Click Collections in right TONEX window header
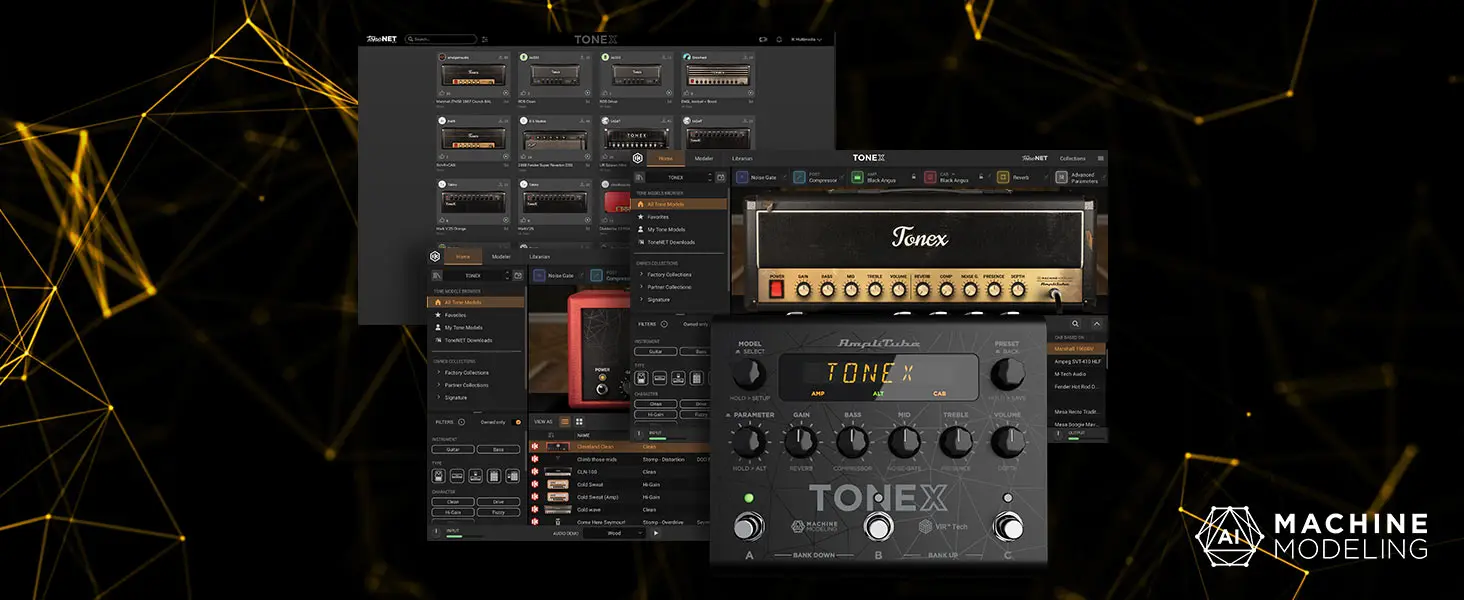Viewport: 1464px width, 600px height. click(1073, 158)
